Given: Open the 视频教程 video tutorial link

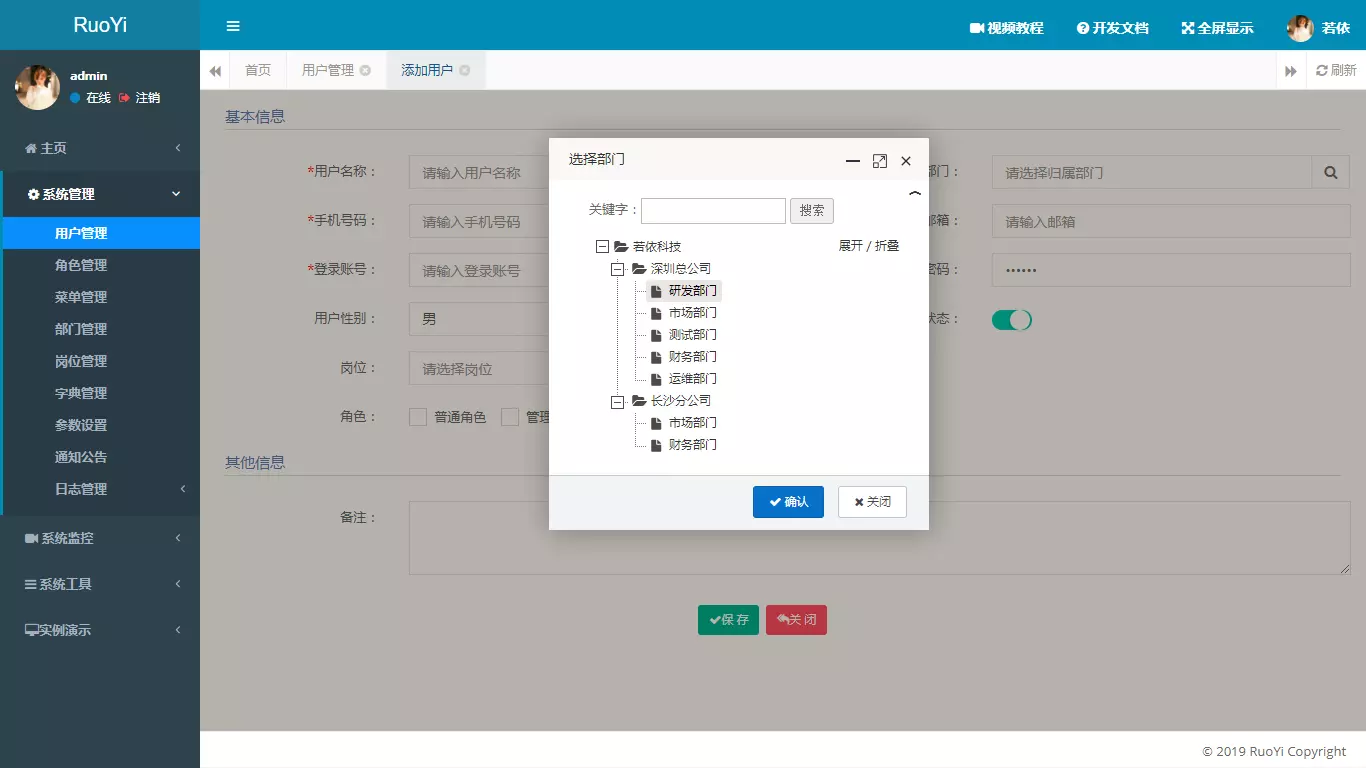Looking at the screenshot, I should click(1007, 28).
